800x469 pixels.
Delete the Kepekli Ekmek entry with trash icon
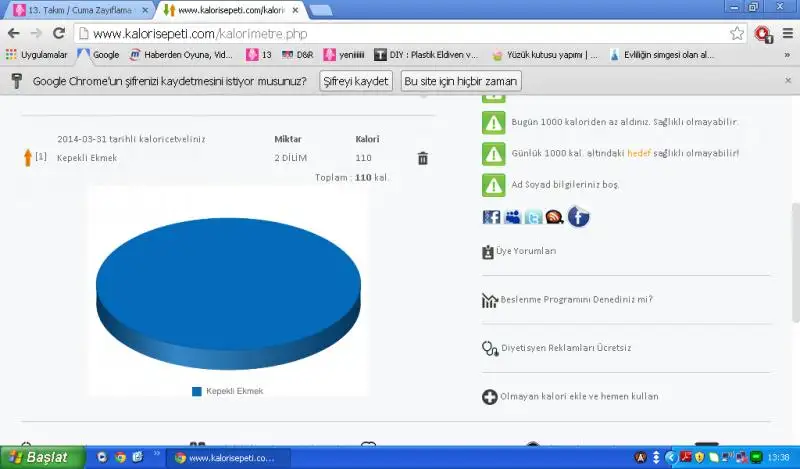coord(423,158)
